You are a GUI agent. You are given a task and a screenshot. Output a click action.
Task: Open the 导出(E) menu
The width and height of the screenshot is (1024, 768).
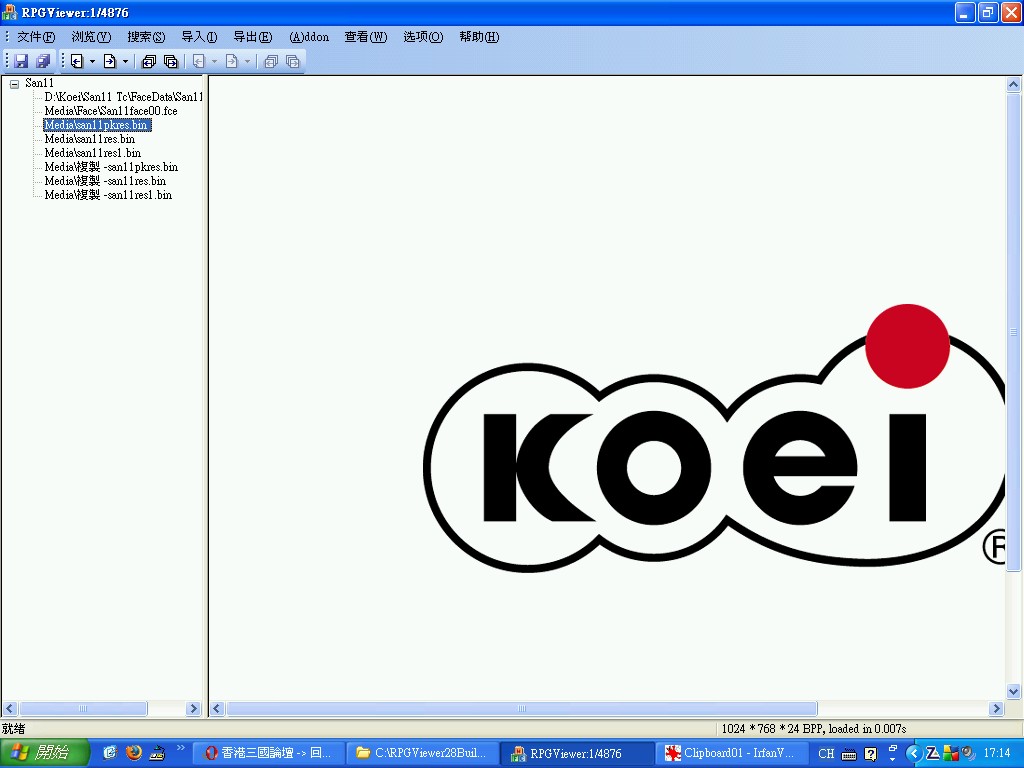253,37
